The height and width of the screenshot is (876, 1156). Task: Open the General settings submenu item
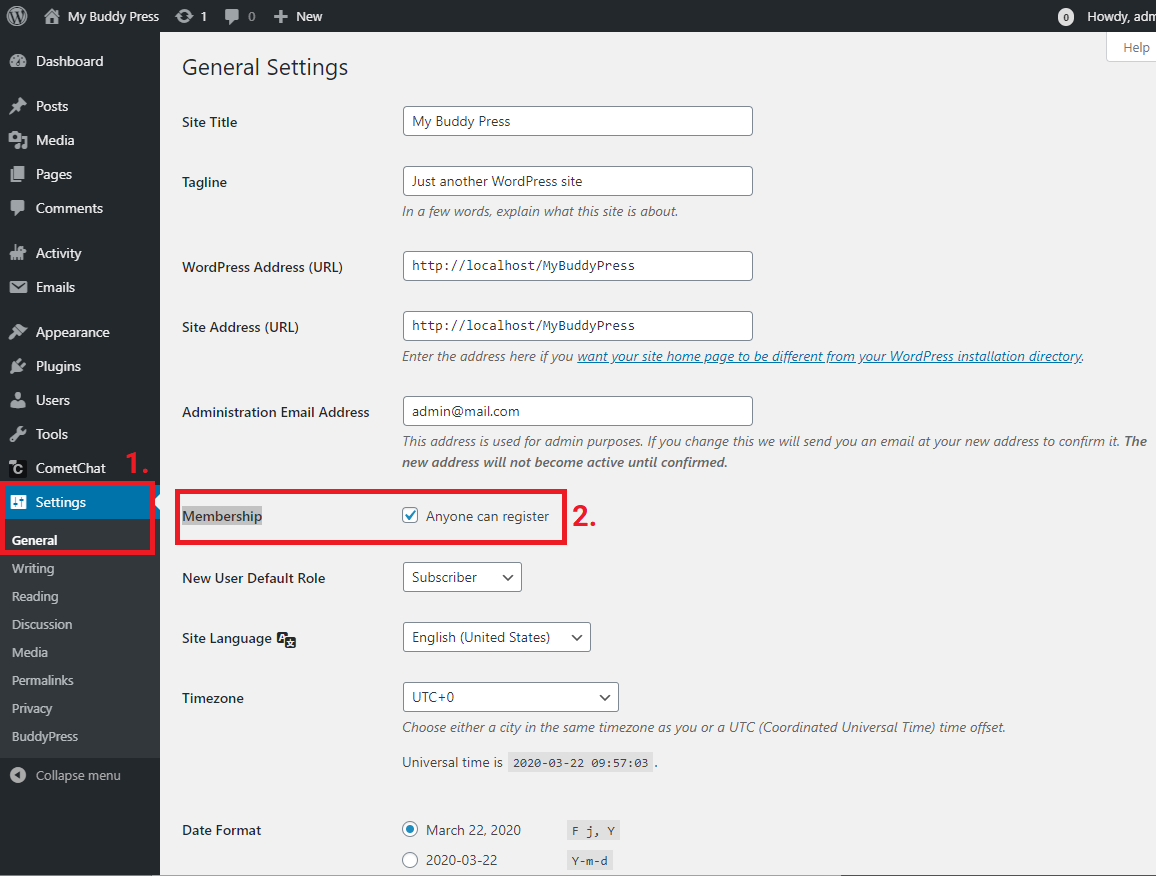35,540
